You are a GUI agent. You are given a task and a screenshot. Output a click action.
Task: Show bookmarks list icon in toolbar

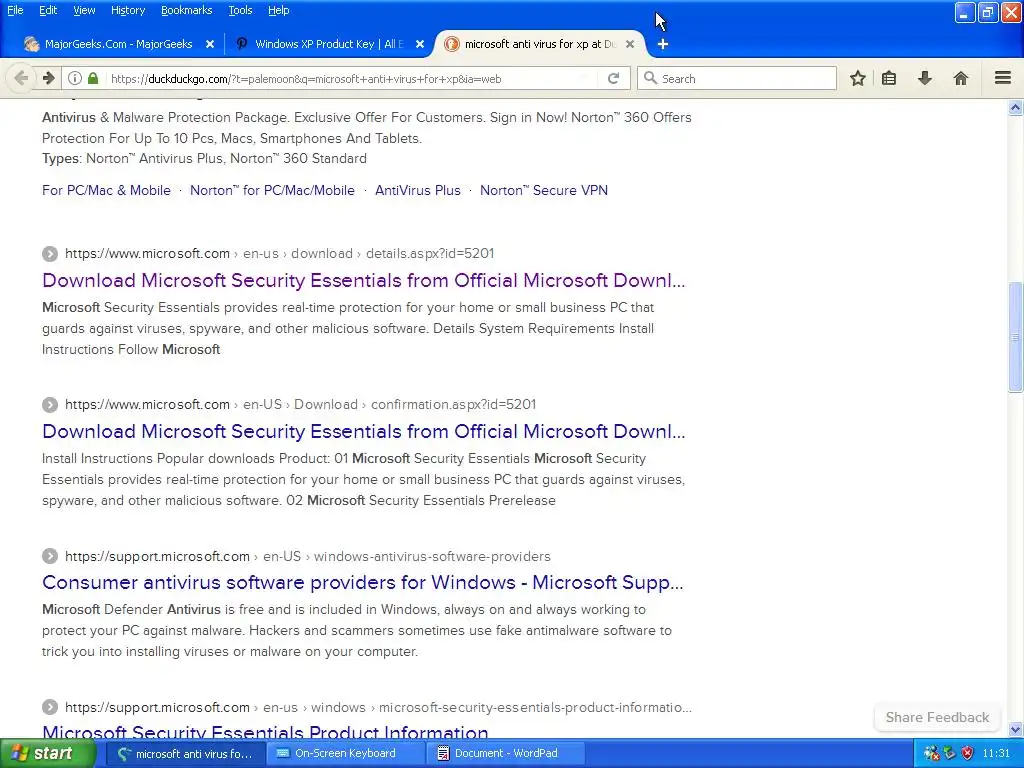pos(889,78)
